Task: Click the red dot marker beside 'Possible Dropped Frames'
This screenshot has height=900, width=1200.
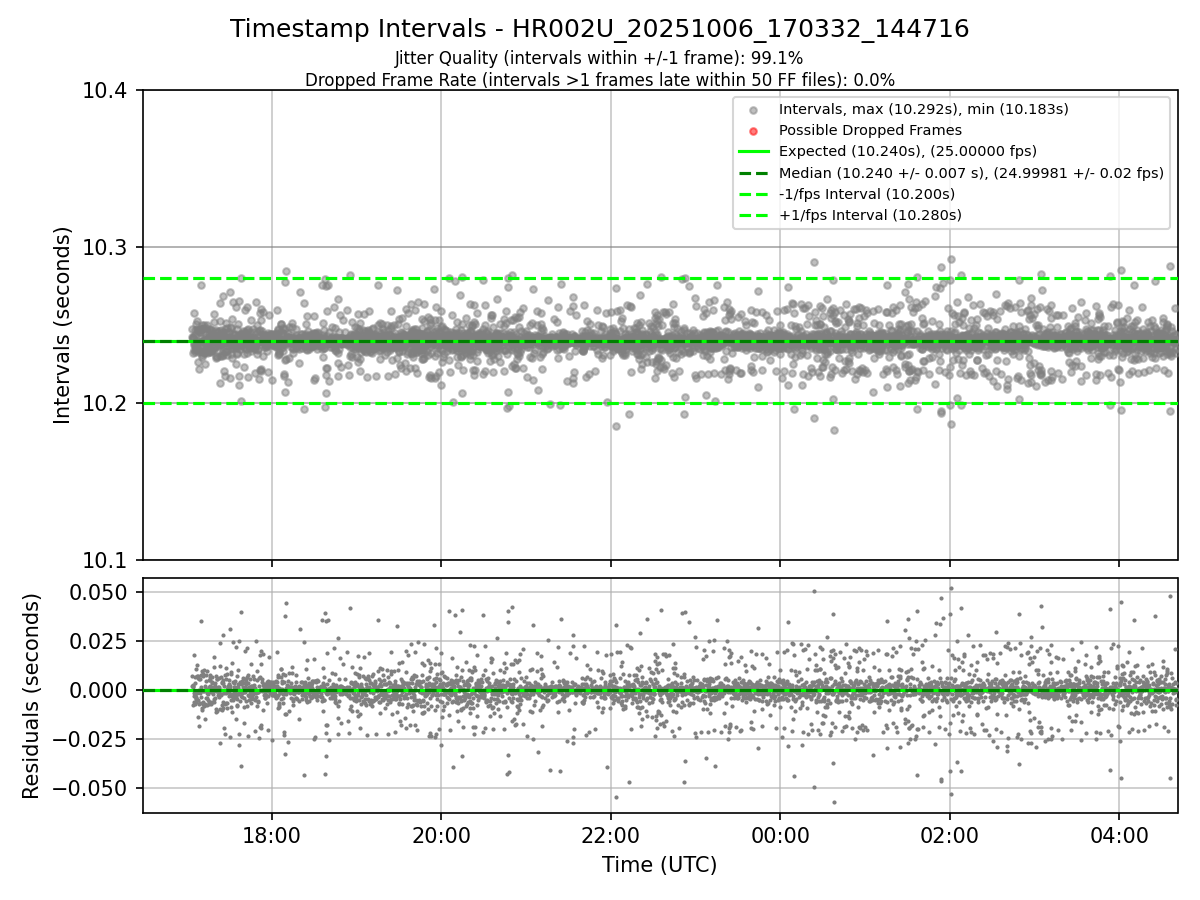Action: (754, 131)
